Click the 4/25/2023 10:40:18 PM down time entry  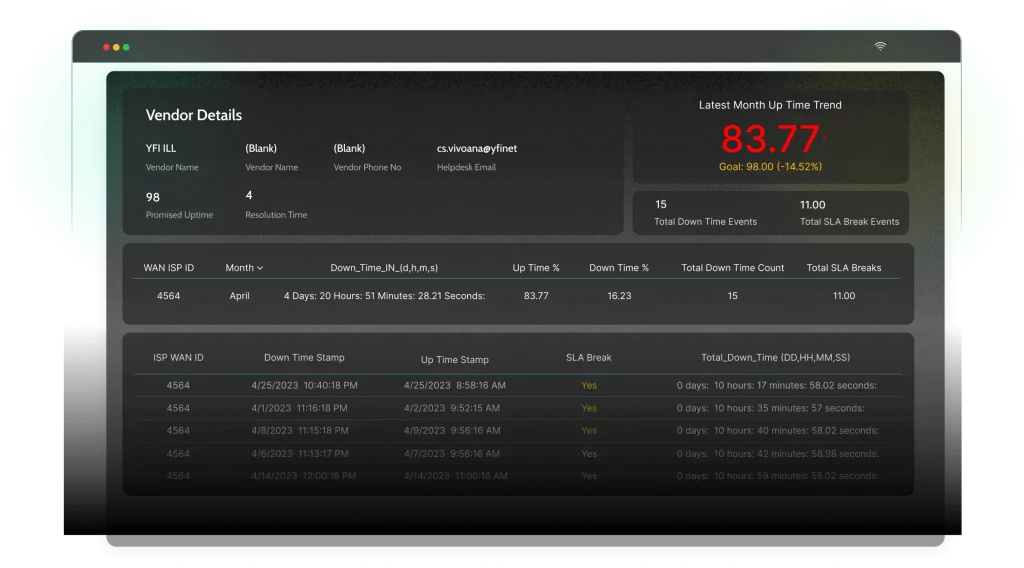pyautogui.click(x=304, y=385)
